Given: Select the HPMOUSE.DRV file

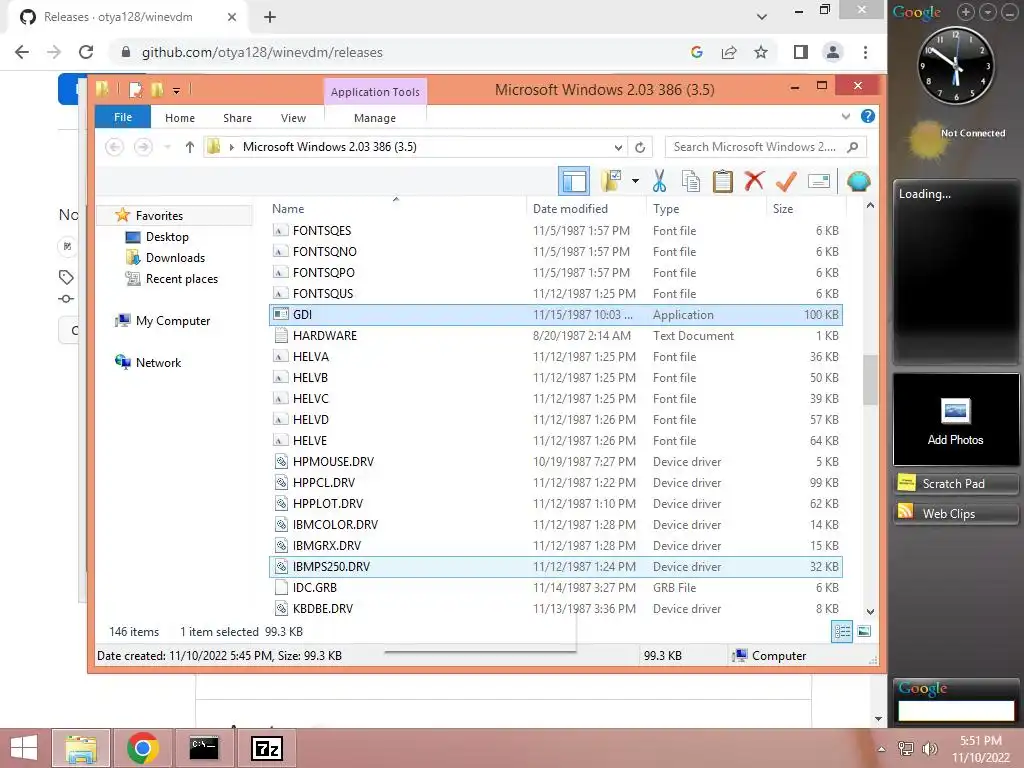Looking at the screenshot, I should click(x=556, y=462).
